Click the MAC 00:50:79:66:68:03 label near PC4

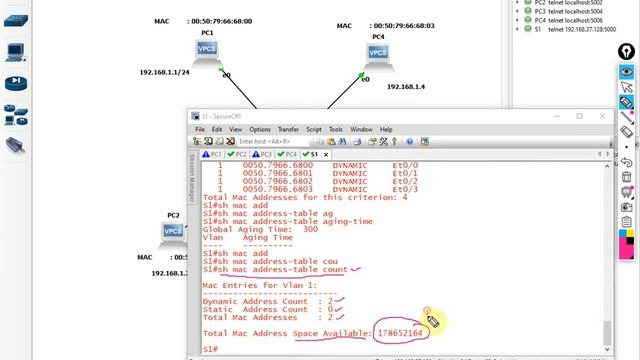point(385,26)
